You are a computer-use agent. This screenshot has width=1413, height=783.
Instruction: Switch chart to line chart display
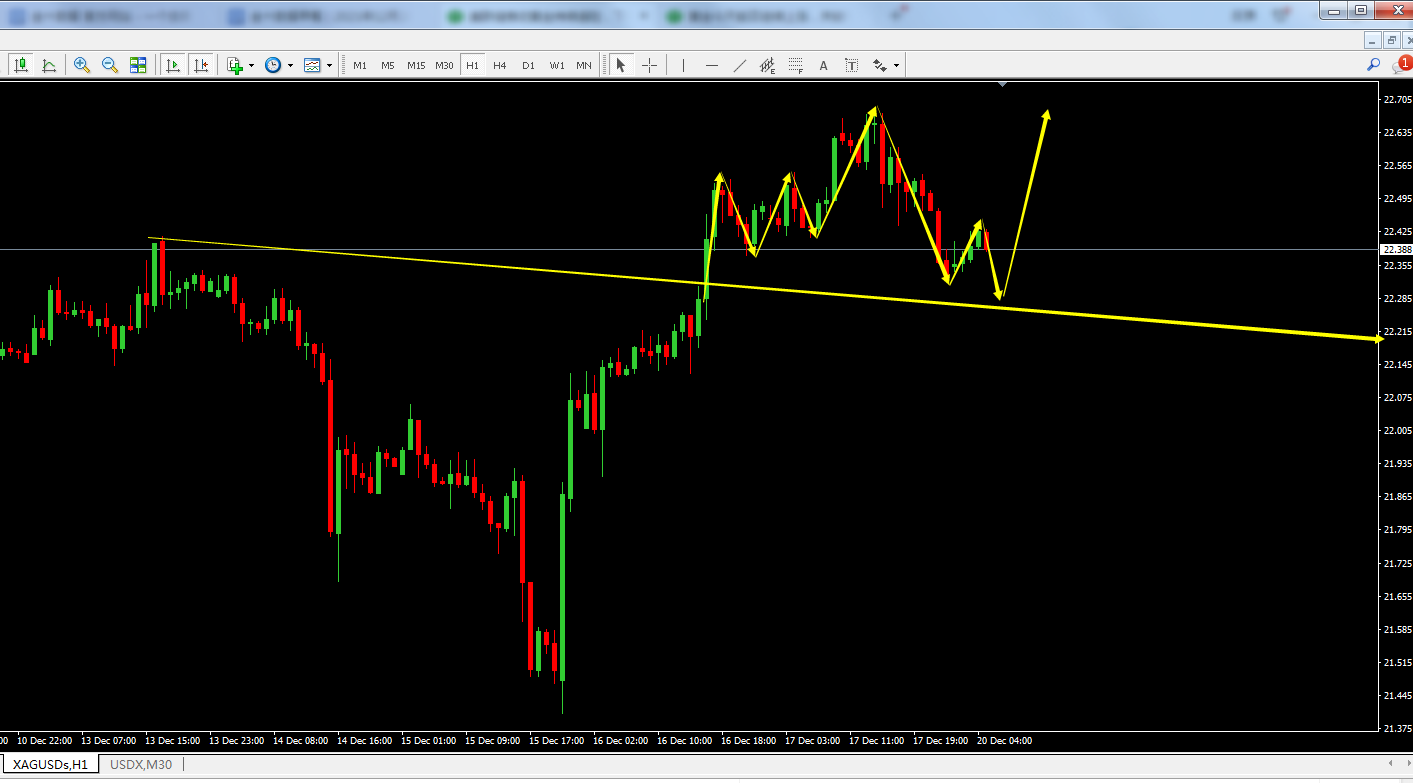point(48,65)
